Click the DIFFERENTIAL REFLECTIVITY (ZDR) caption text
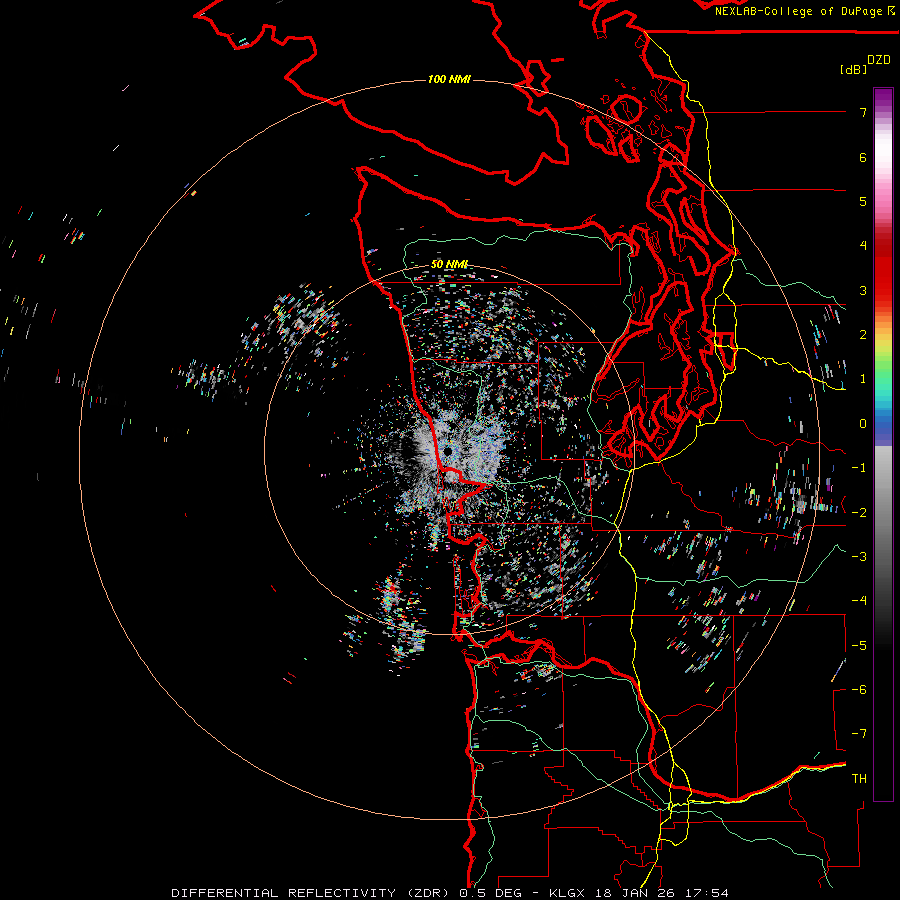Image resolution: width=900 pixels, height=900 pixels. tap(310, 893)
